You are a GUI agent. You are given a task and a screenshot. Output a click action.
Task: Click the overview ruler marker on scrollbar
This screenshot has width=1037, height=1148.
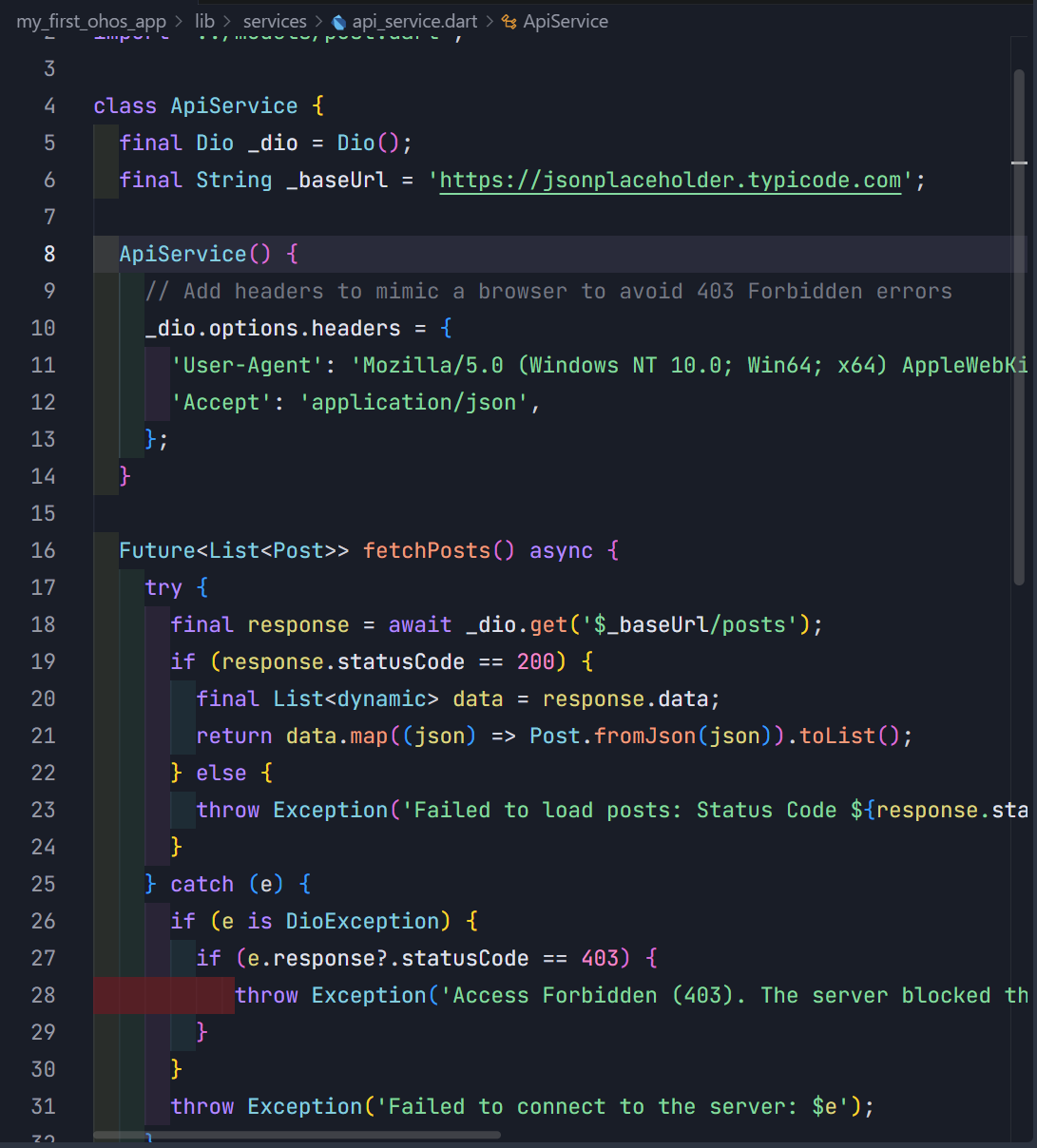[x=1019, y=163]
